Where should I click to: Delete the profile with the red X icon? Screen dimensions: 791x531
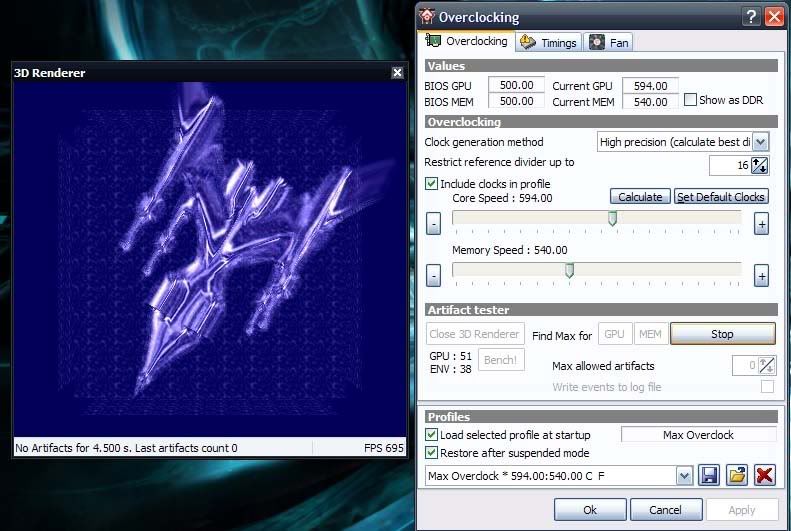(765, 475)
